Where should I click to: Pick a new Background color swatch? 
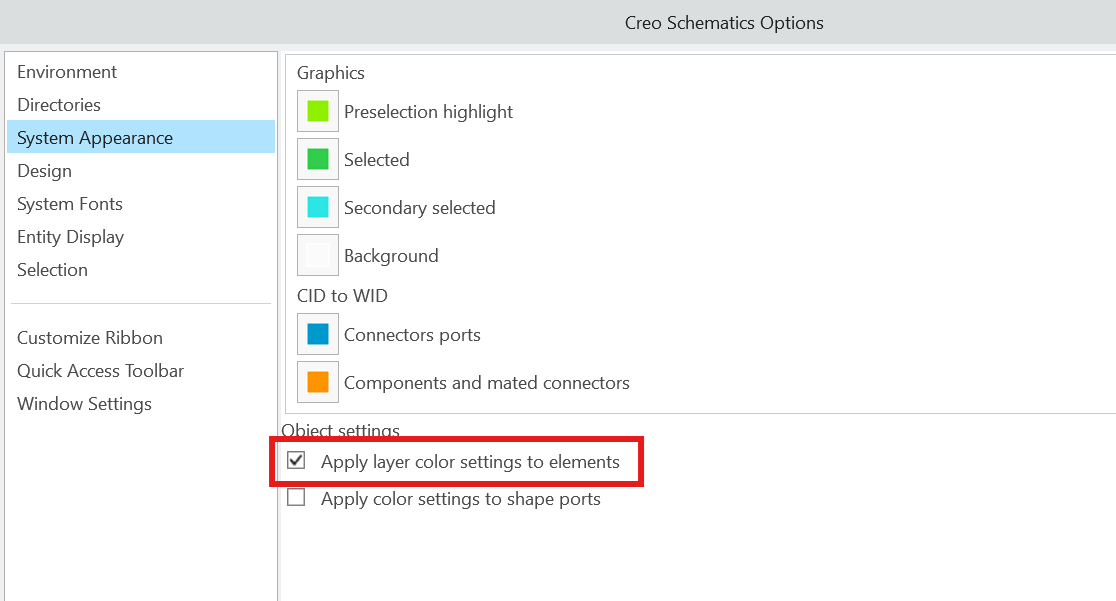point(317,255)
